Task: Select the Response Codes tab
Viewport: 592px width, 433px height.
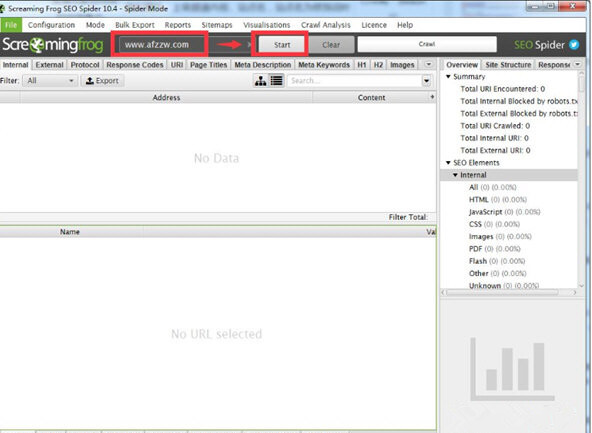Action: [135, 65]
